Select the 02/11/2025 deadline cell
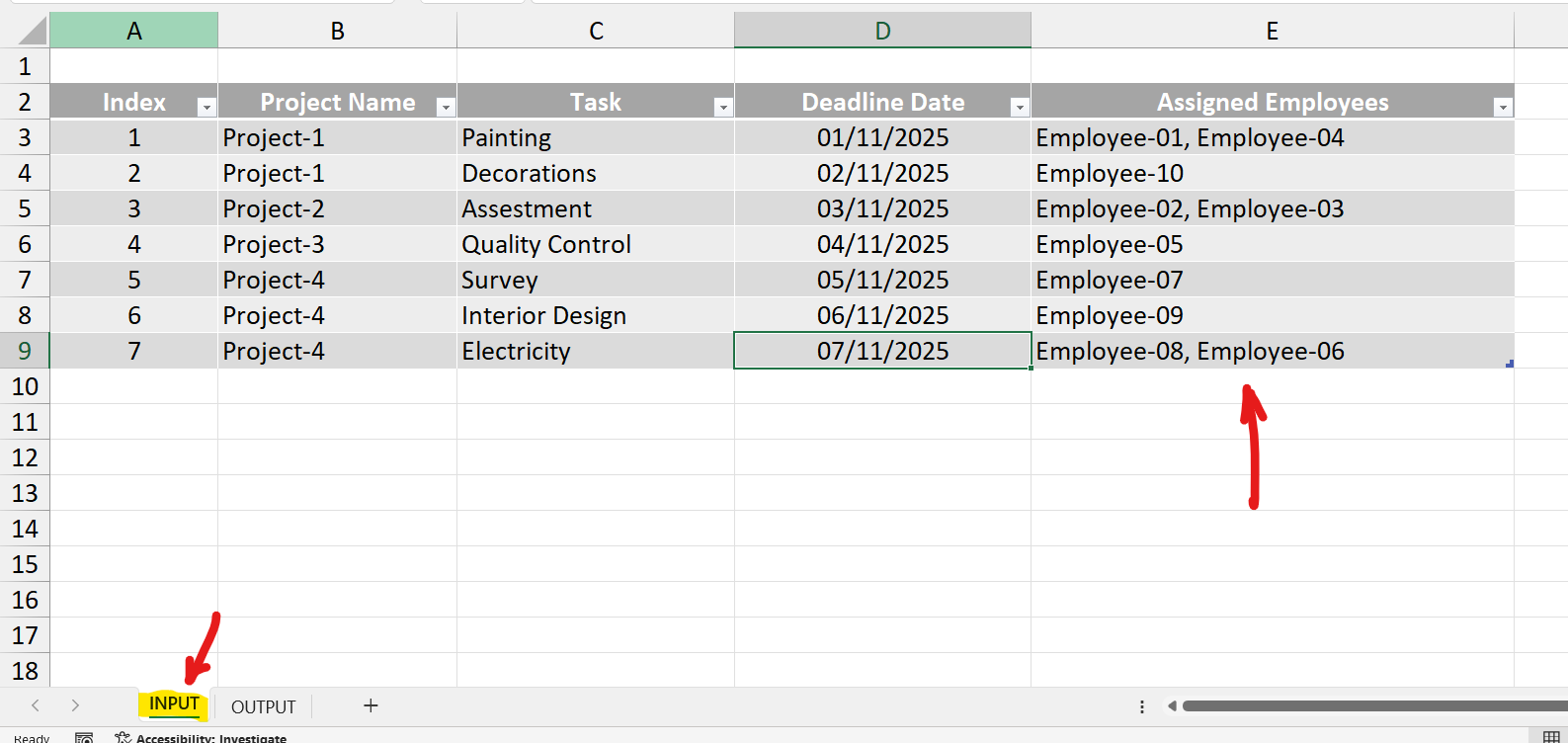The width and height of the screenshot is (1568, 743). click(x=882, y=173)
